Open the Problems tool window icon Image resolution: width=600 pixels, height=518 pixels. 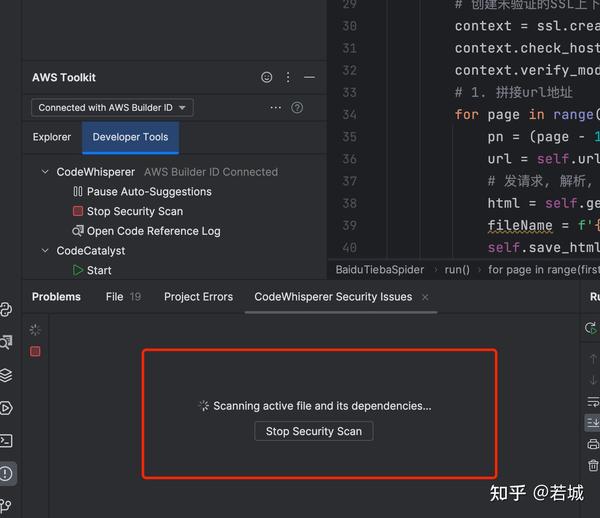click(6, 474)
